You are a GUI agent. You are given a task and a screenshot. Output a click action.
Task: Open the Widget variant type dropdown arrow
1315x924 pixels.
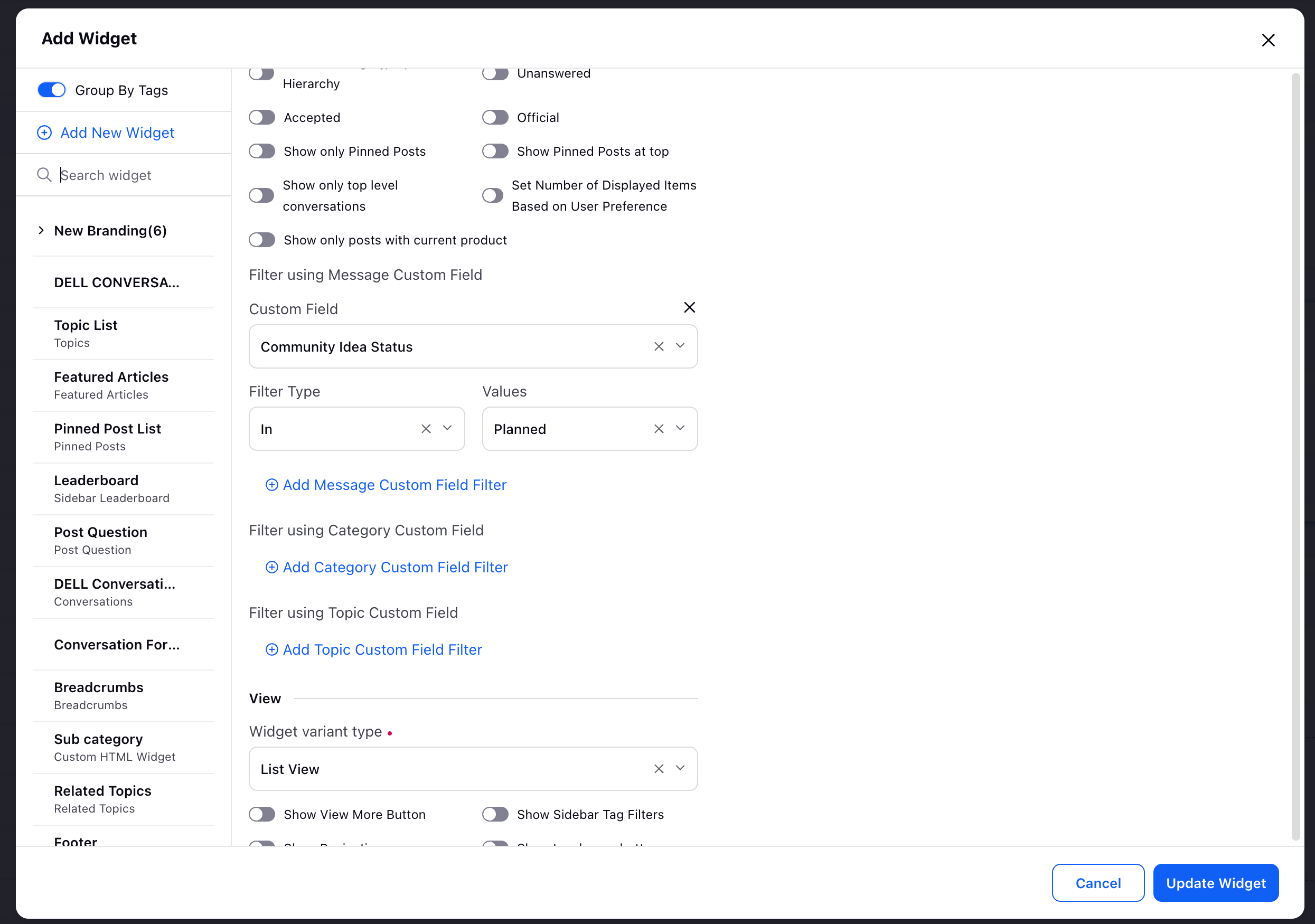pyautogui.click(x=680, y=768)
